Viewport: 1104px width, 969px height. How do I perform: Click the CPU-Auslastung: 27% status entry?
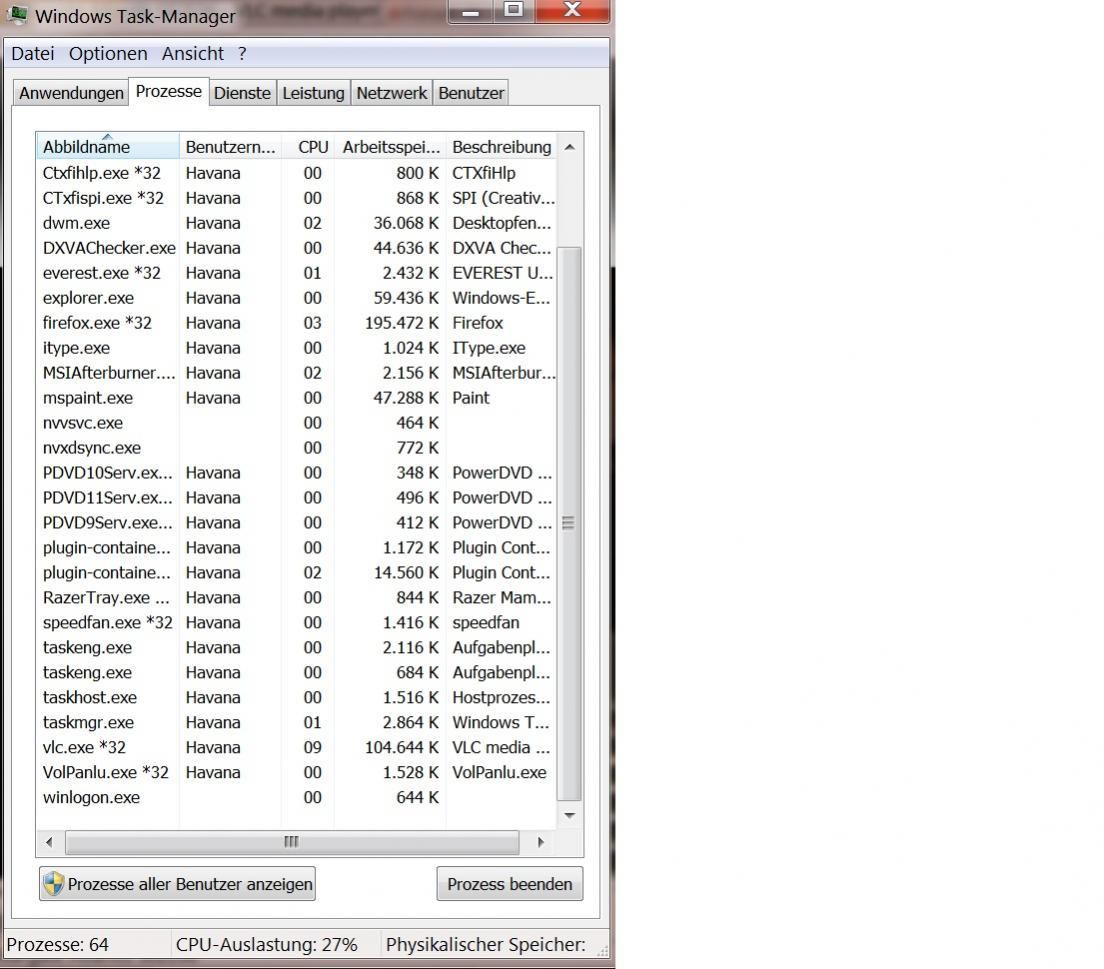(266, 944)
